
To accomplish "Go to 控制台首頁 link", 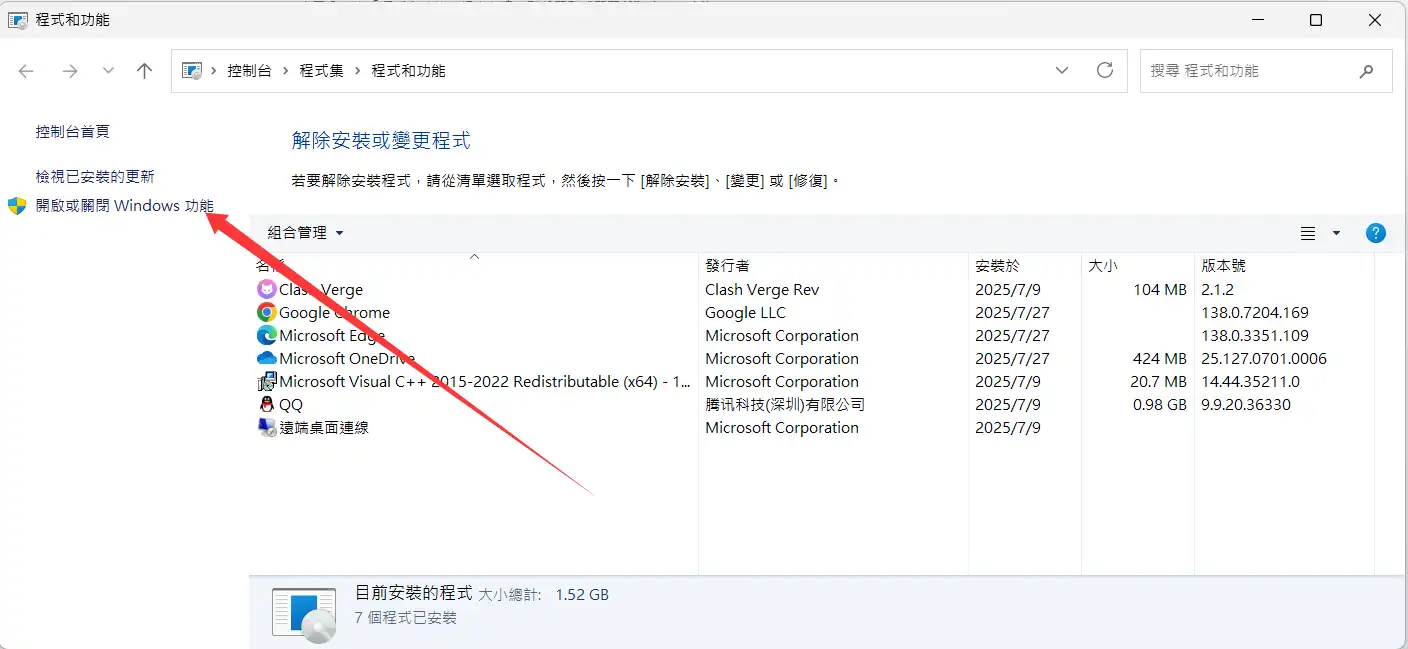I will coord(73,131).
